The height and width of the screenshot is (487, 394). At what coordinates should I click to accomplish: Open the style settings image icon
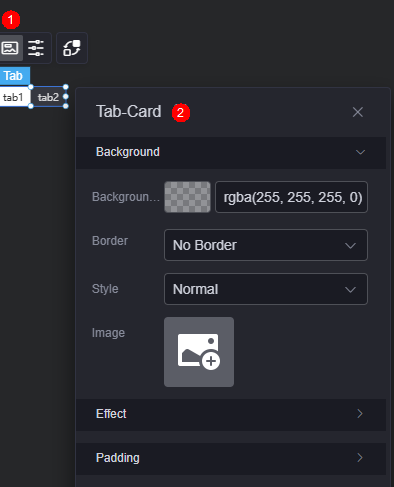[10, 48]
